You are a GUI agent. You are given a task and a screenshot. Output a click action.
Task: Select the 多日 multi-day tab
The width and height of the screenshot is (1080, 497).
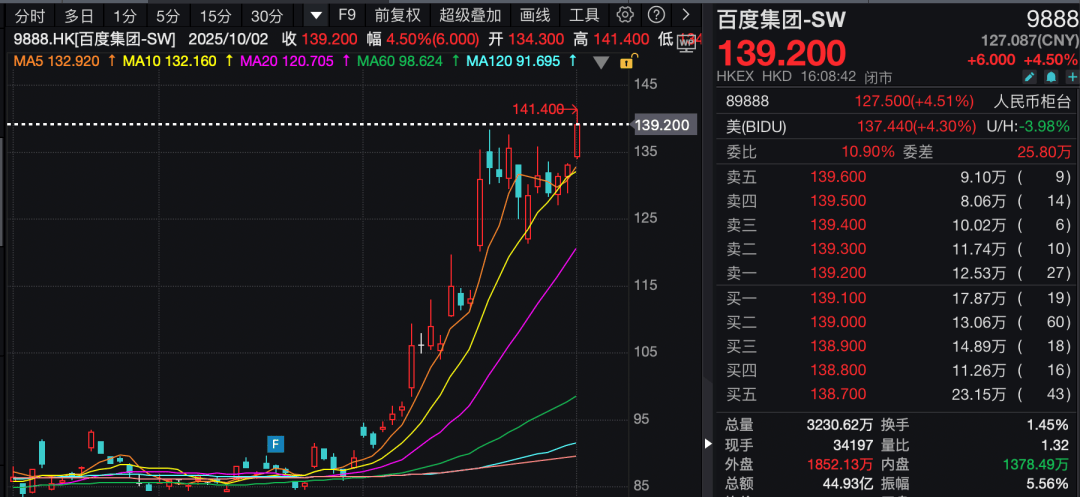79,15
